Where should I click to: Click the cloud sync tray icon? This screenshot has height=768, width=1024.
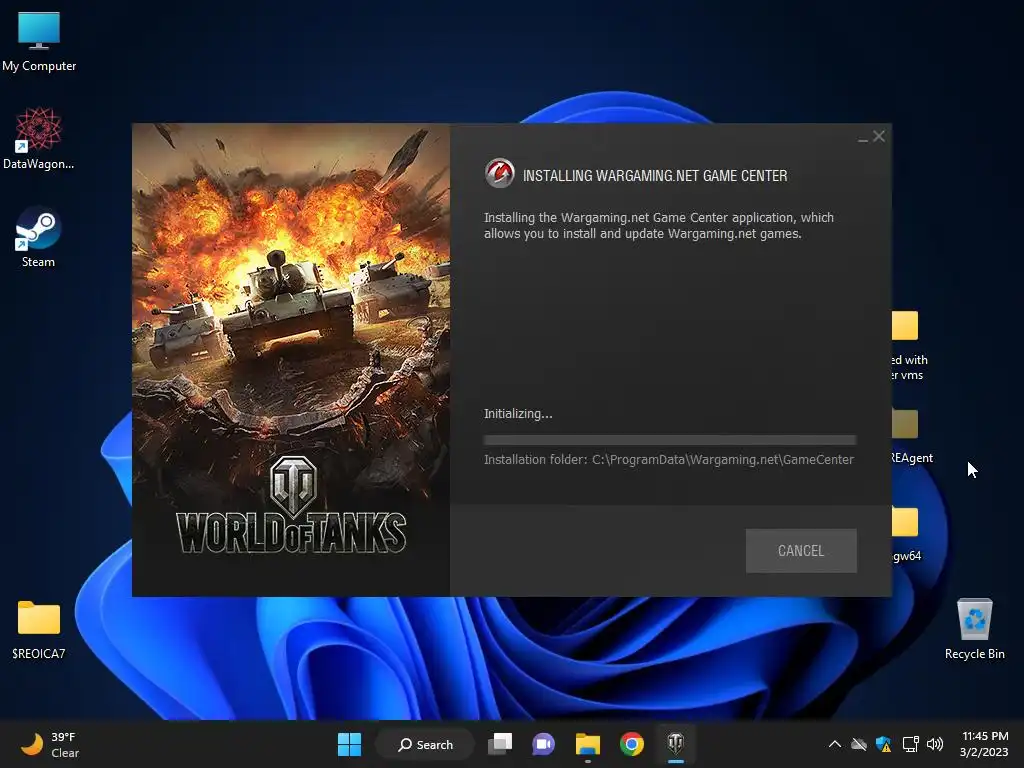point(859,744)
